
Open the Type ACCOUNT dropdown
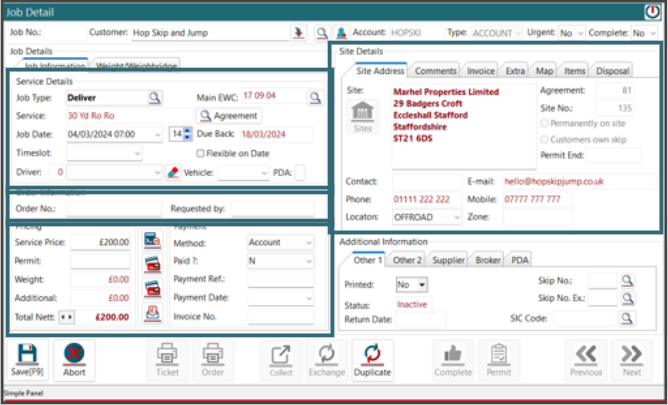tap(497, 33)
